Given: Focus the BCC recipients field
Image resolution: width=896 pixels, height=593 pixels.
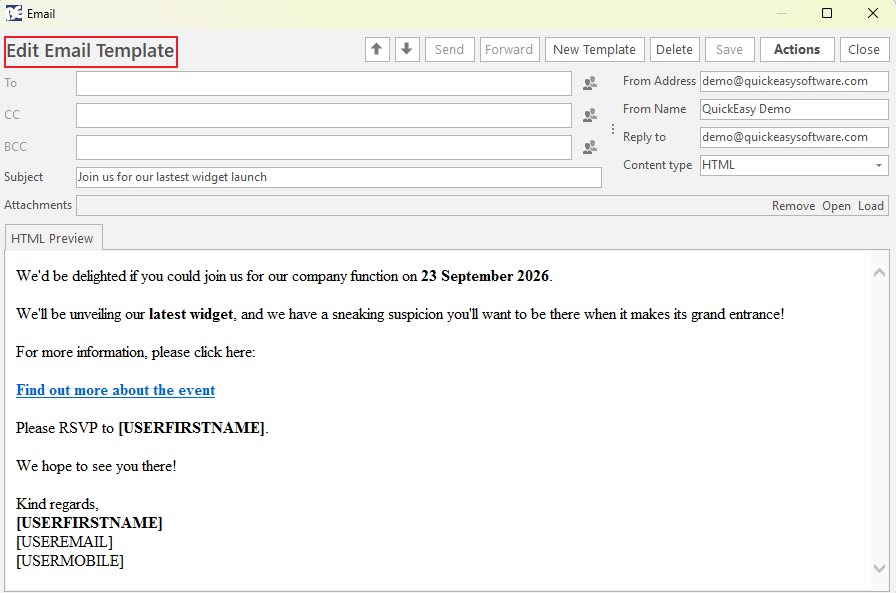Looking at the screenshot, I should click(x=323, y=147).
